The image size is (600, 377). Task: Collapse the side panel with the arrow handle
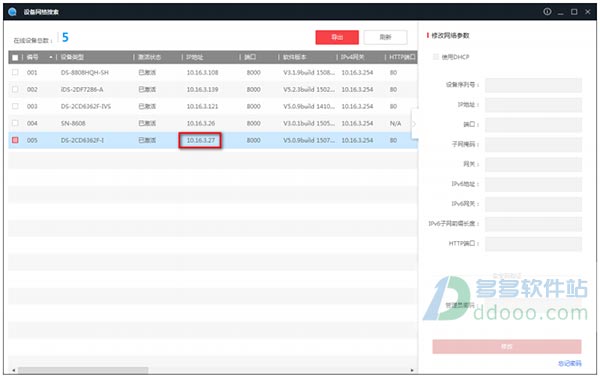click(414, 124)
